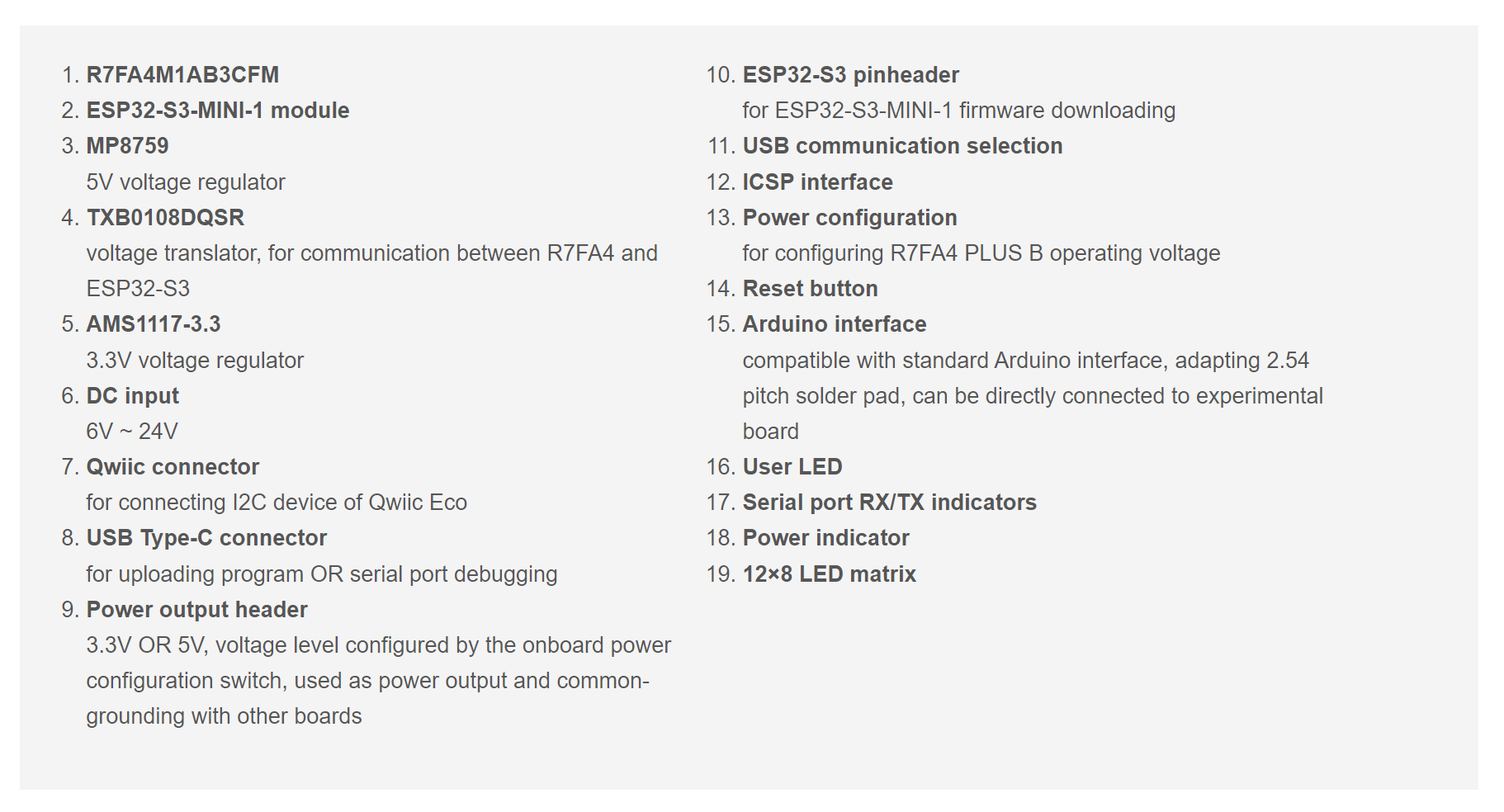The height and width of the screenshot is (812, 1504).
Task: Click the R7FA4M1AB3CFM list item
Action: (182, 75)
